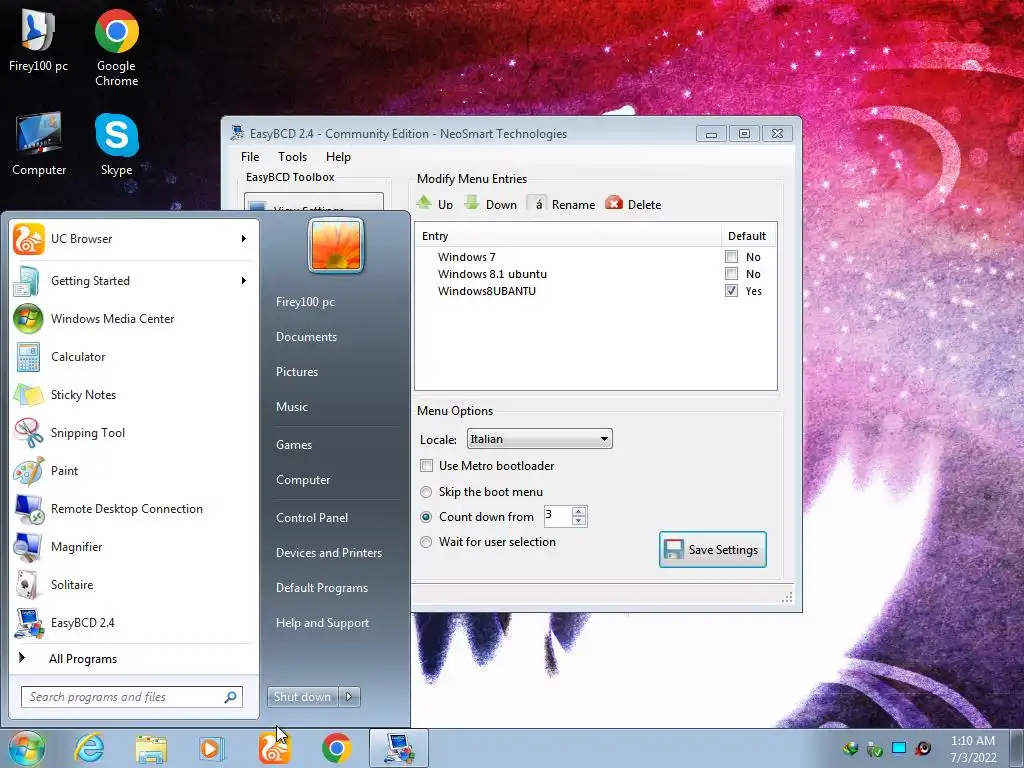
Task: Open Sticky Notes
Action: (x=134, y=394)
